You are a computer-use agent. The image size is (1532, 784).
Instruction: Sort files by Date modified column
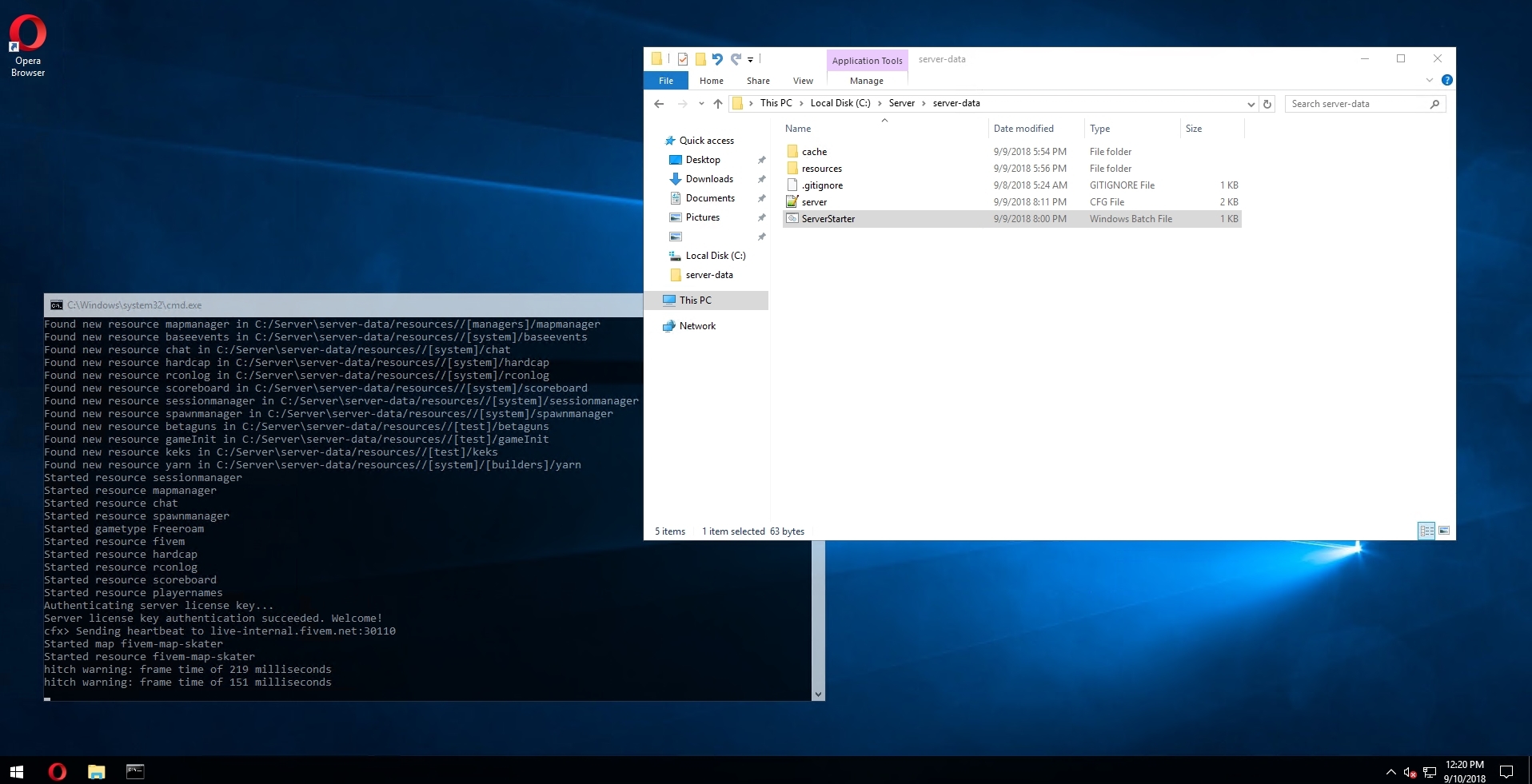pyautogui.click(x=1023, y=129)
